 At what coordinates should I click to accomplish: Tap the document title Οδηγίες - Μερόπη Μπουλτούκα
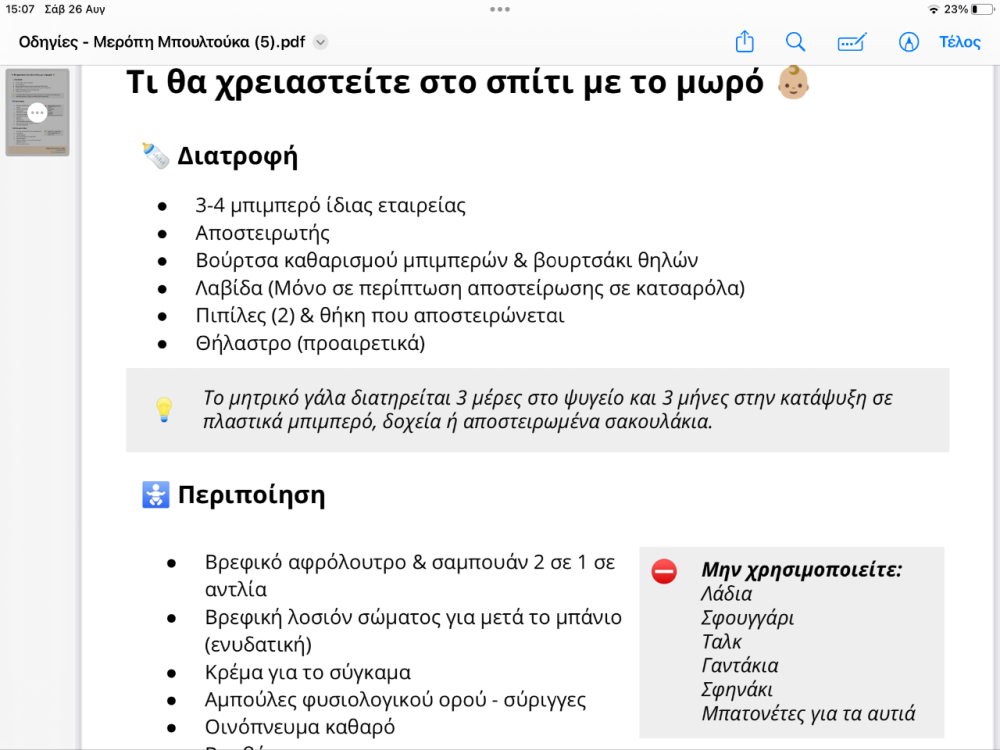tap(162, 42)
